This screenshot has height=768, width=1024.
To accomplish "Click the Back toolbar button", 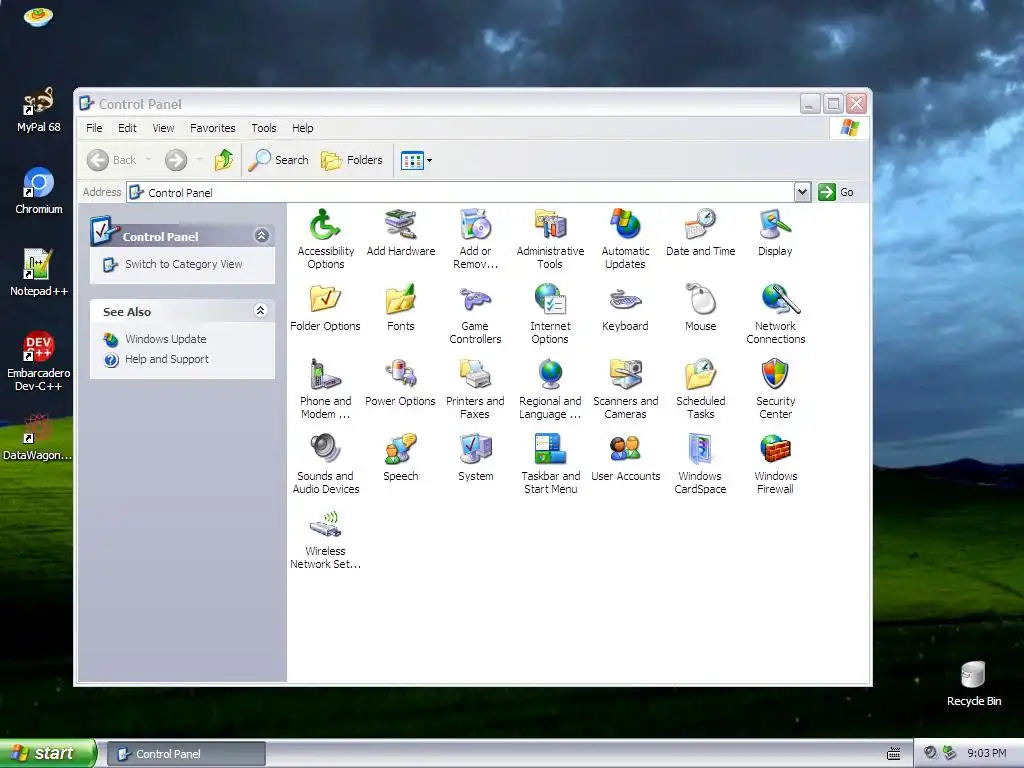I will coord(112,160).
